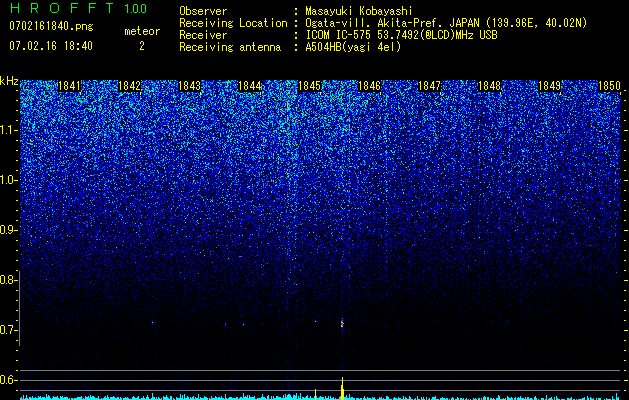
Task: Click the kHz axis unit label
Action: 9,81
